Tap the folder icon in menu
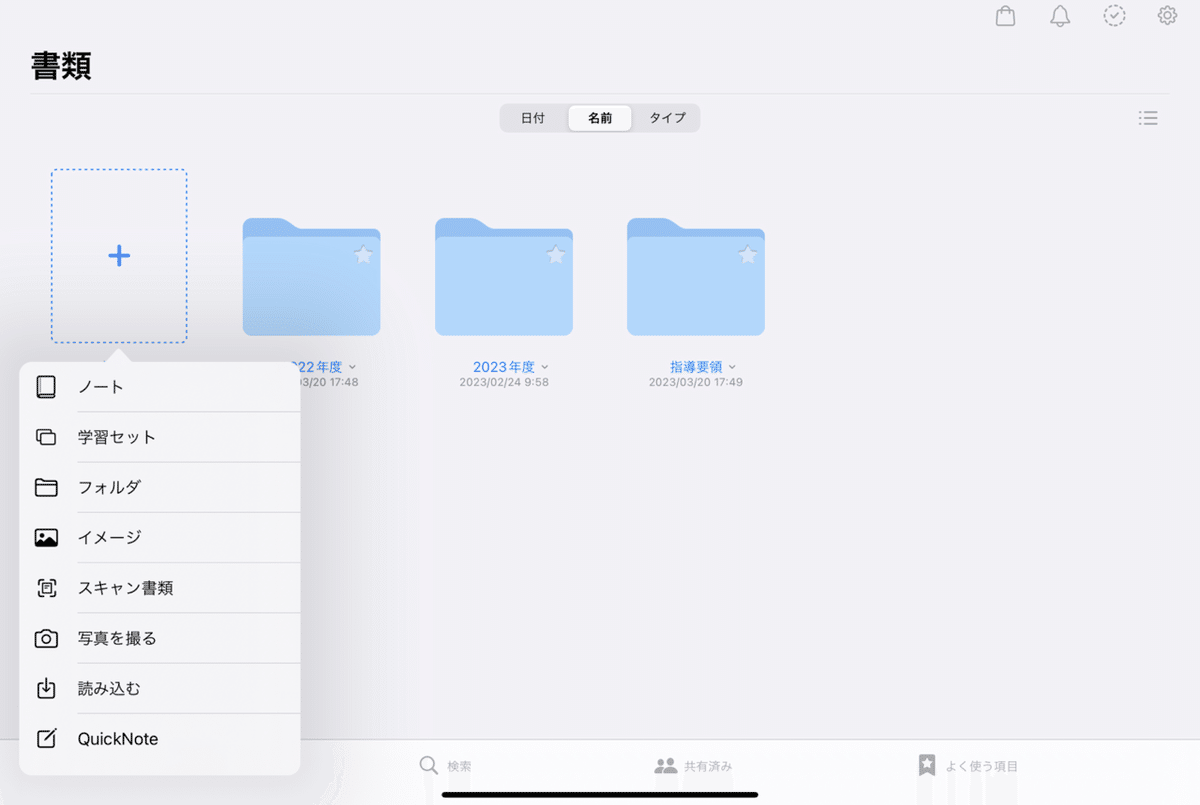 (x=46, y=487)
